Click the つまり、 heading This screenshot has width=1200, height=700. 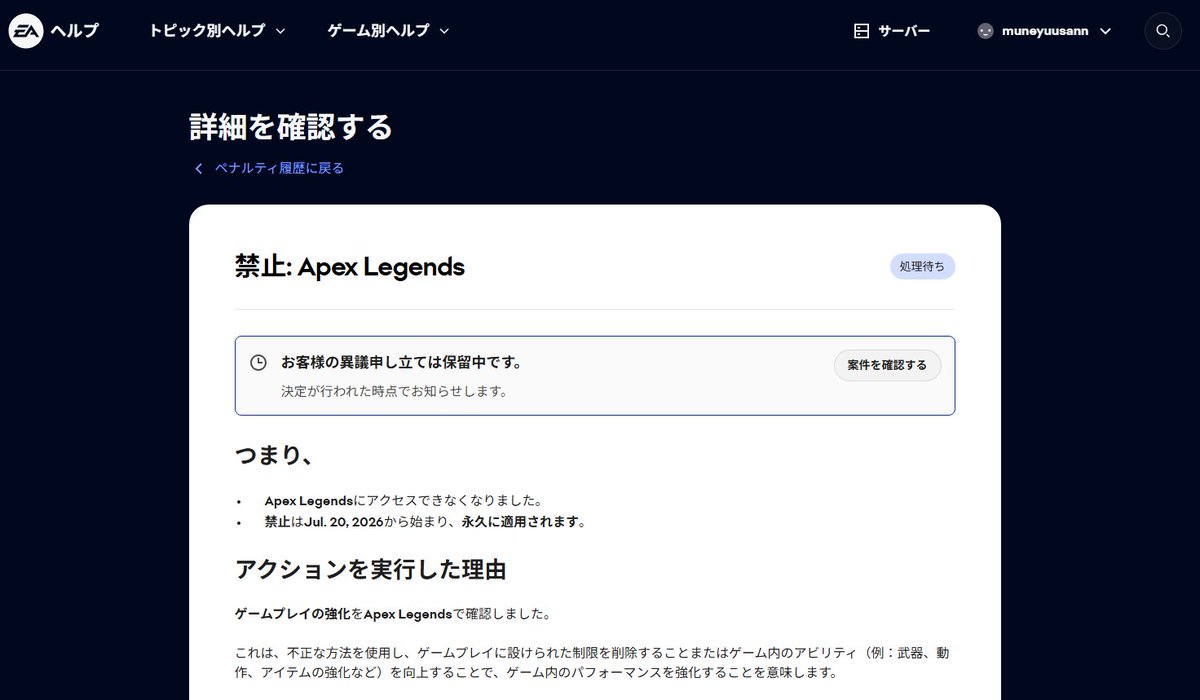pyautogui.click(x=276, y=456)
